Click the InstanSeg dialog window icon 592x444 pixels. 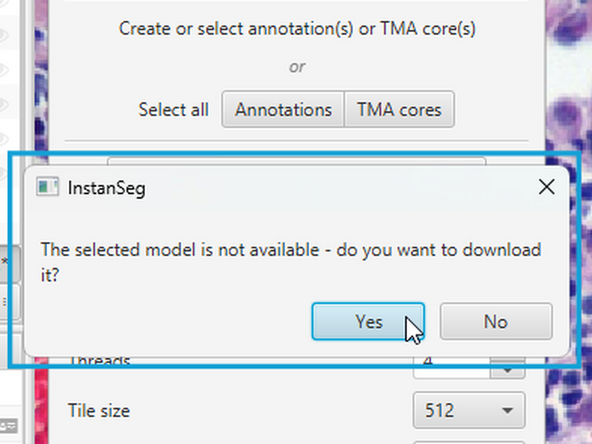(x=47, y=187)
